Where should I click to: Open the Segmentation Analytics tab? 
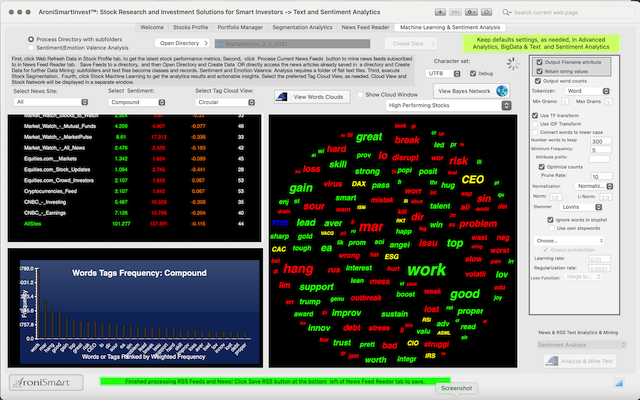[302, 27]
